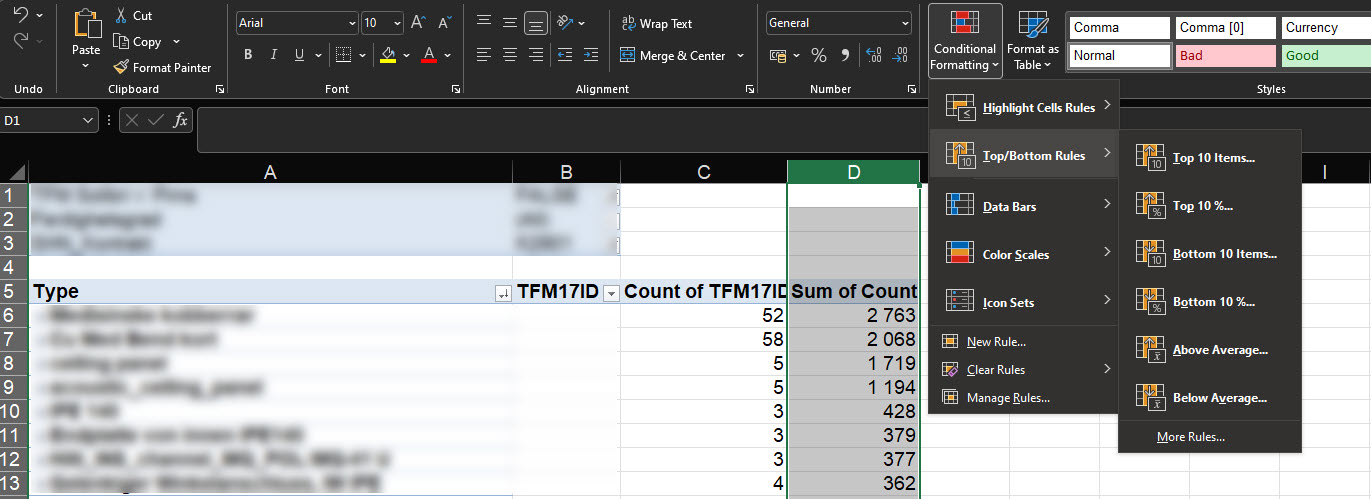Click the Fill Color bucket icon
This screenshot has height=499, width=1371.
point(389,55)
